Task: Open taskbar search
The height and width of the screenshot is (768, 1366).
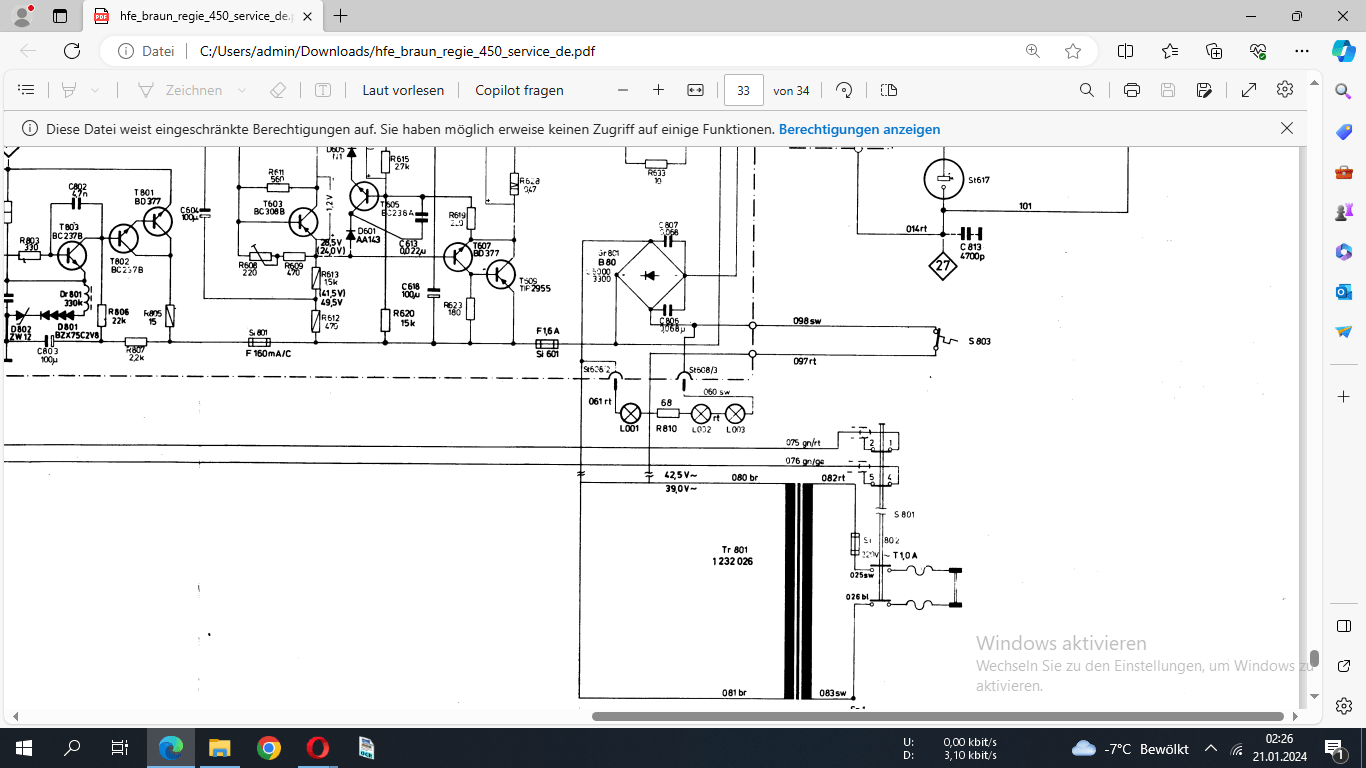Action: click(72, 748)
